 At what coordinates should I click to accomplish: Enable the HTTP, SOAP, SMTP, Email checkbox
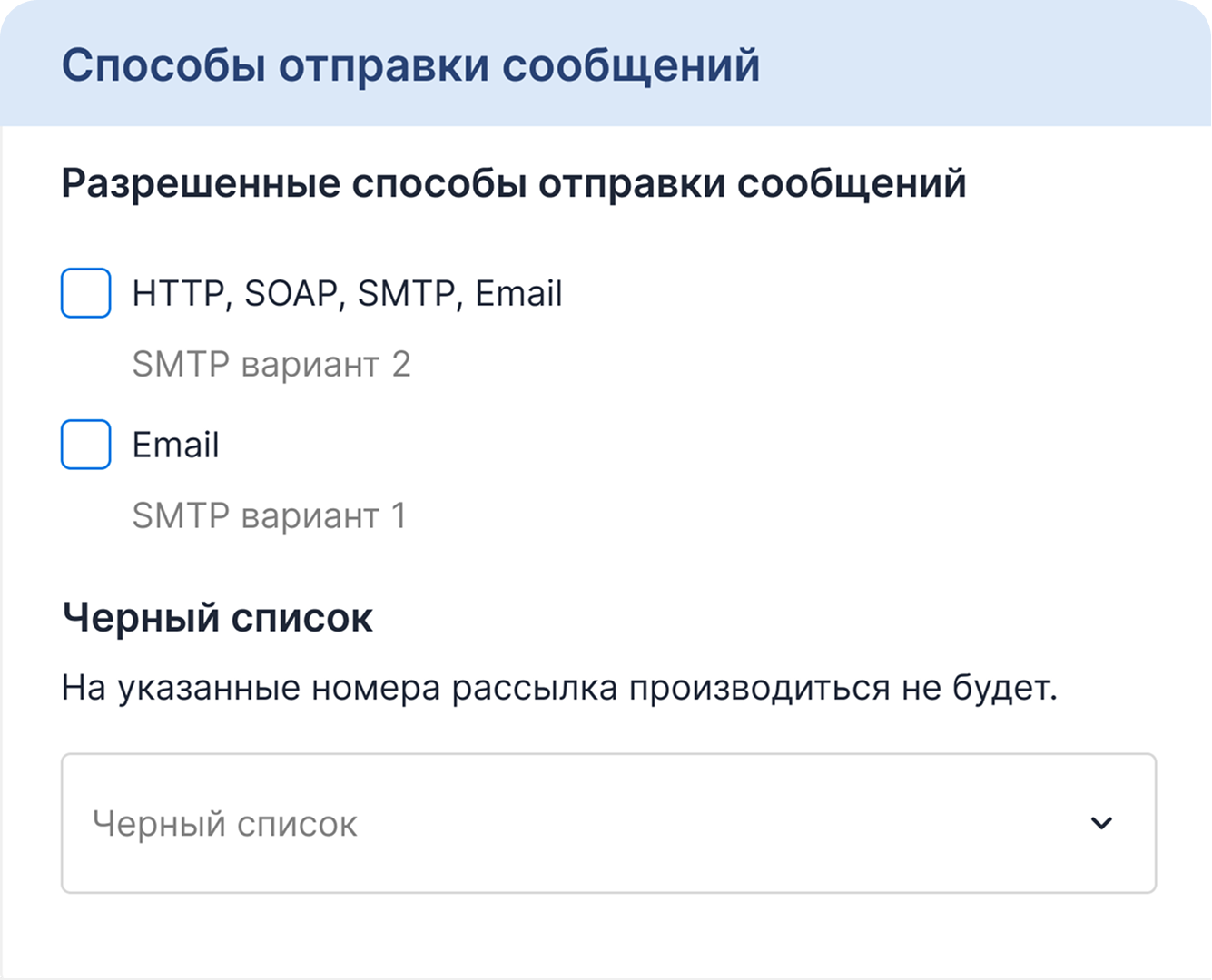coord(86,293)
